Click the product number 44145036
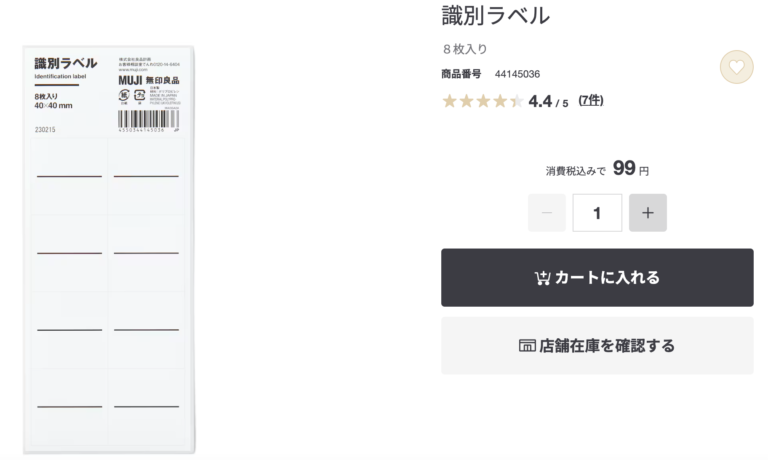The width and height of the screenshot is (768, 460). coord(517,74)
